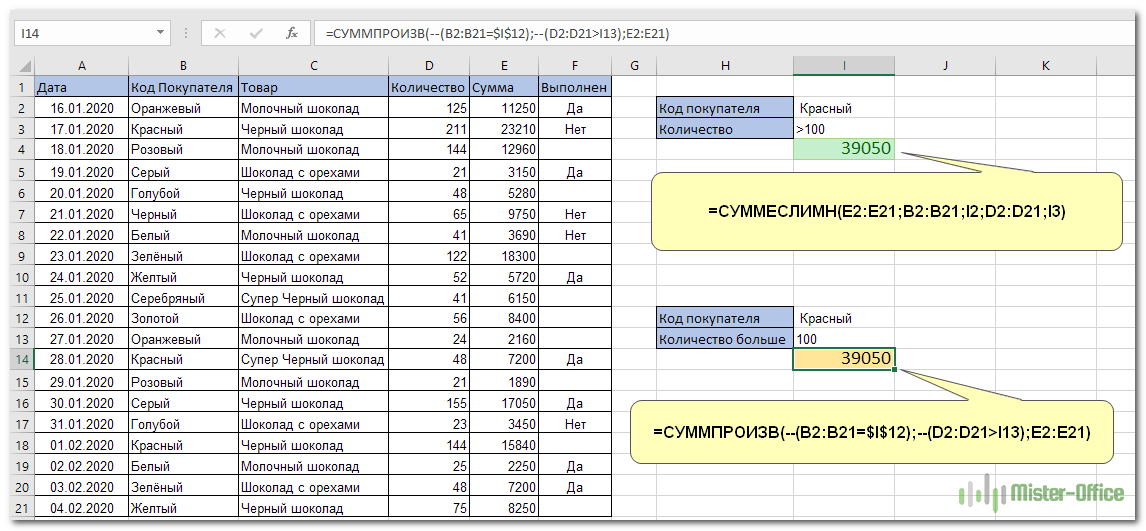Select column I header

coord(844,66)
